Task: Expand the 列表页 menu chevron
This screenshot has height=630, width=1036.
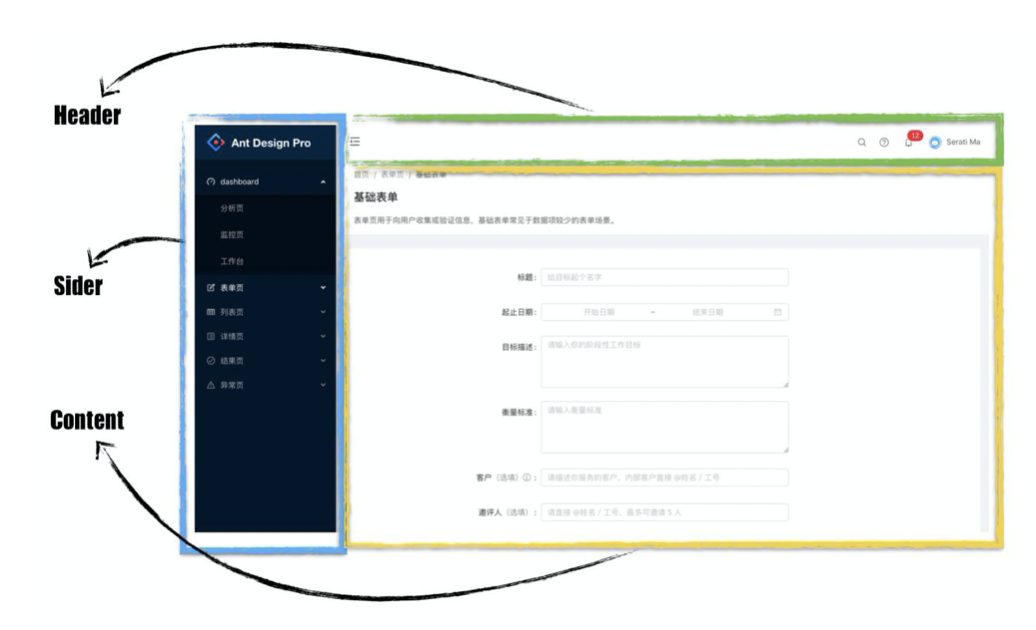Action: click(321, 310)
